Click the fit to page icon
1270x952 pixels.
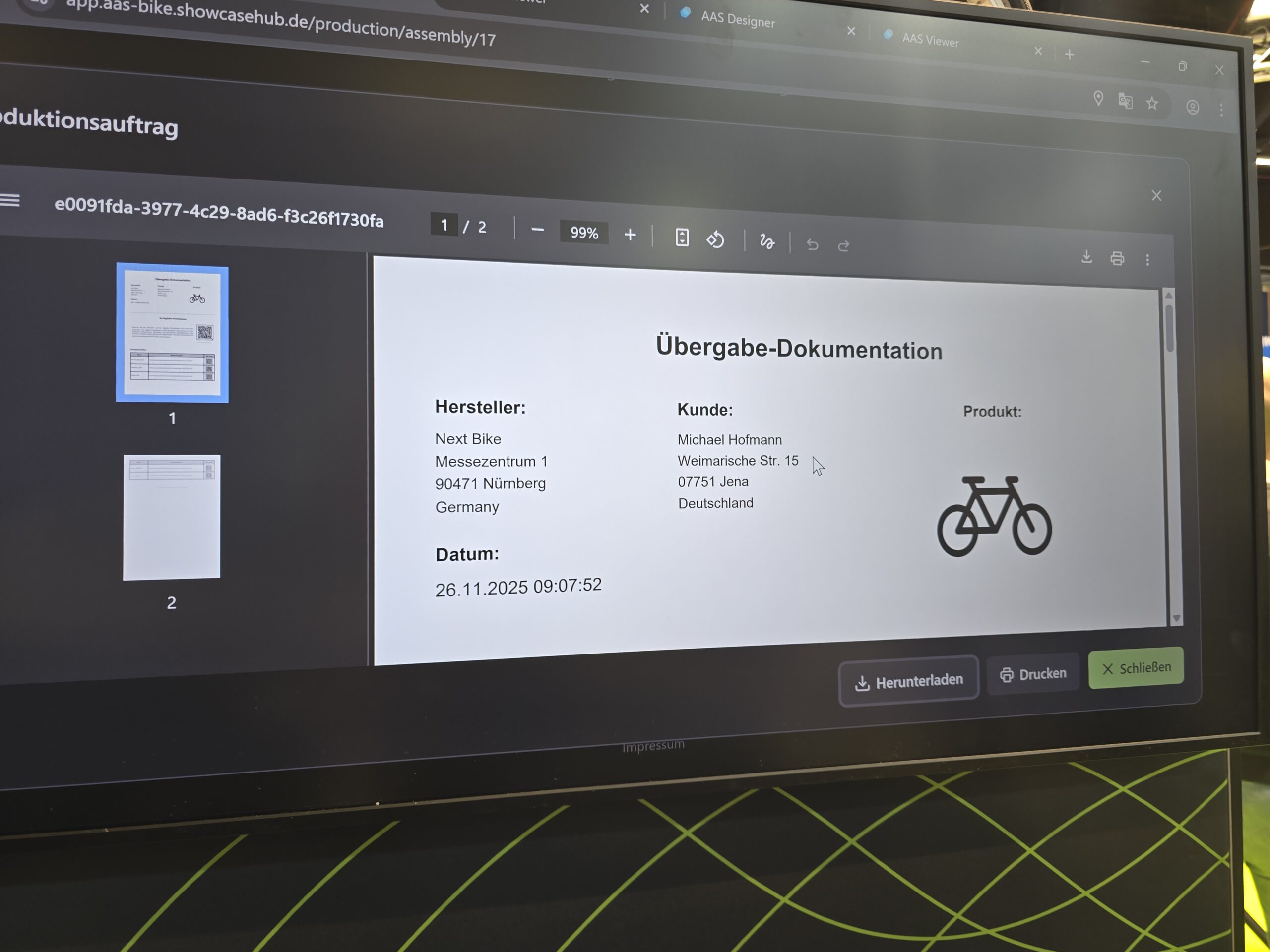(x=682, y=238)
